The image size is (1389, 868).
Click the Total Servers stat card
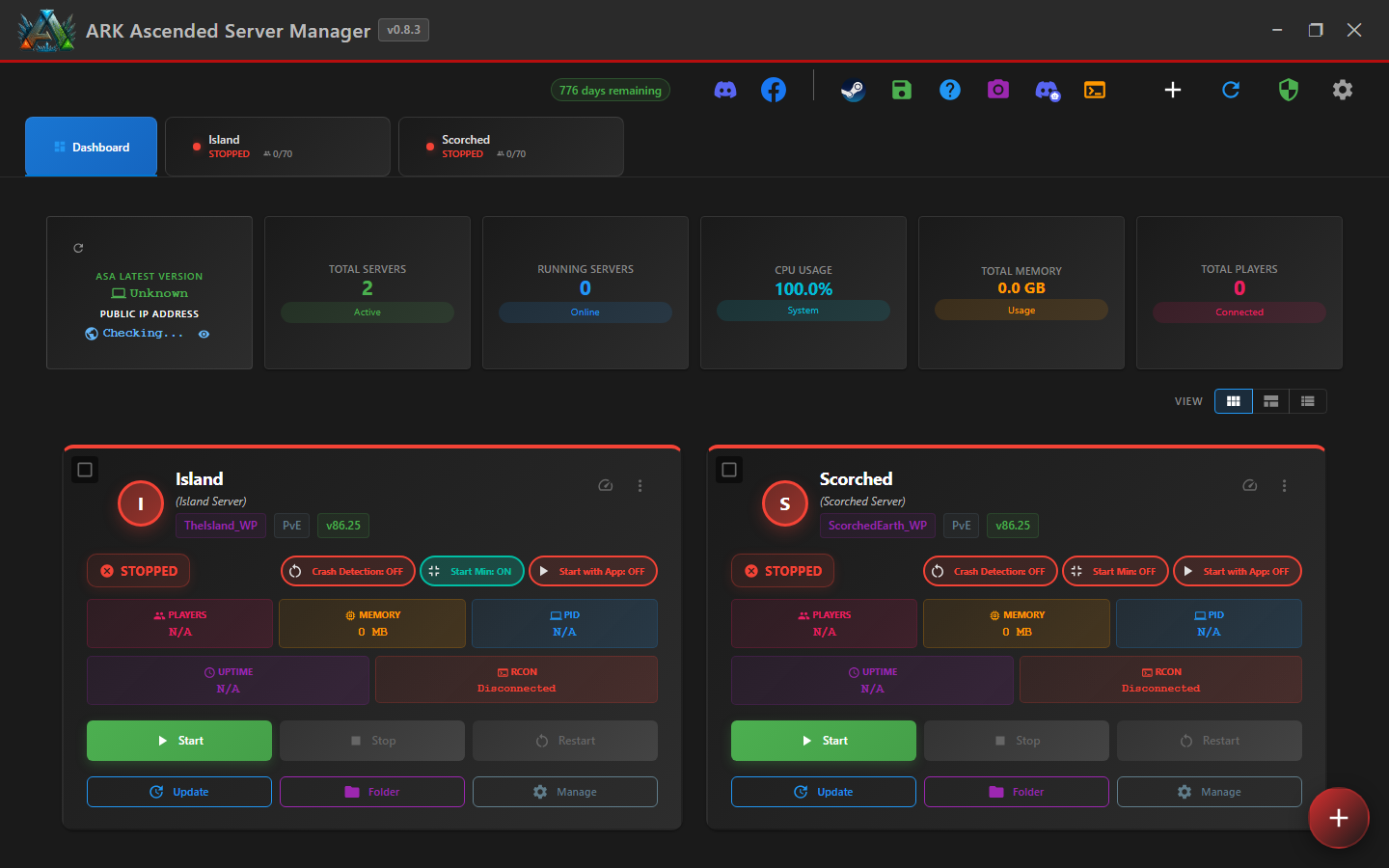368,292
